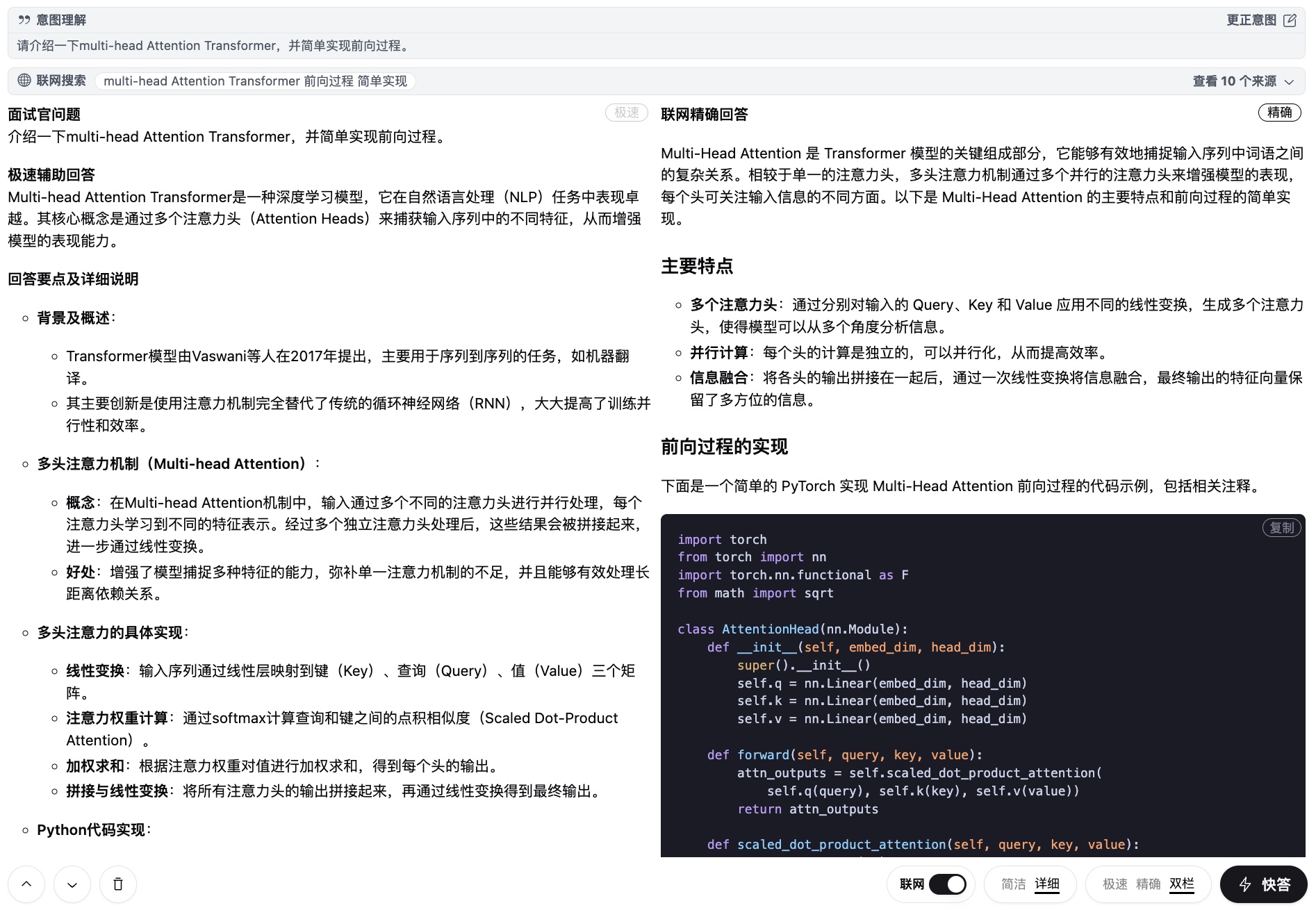Screen dimensions: 1316x910
Task: Click the 更正意图 link
Action: (x=1251, y=20)
